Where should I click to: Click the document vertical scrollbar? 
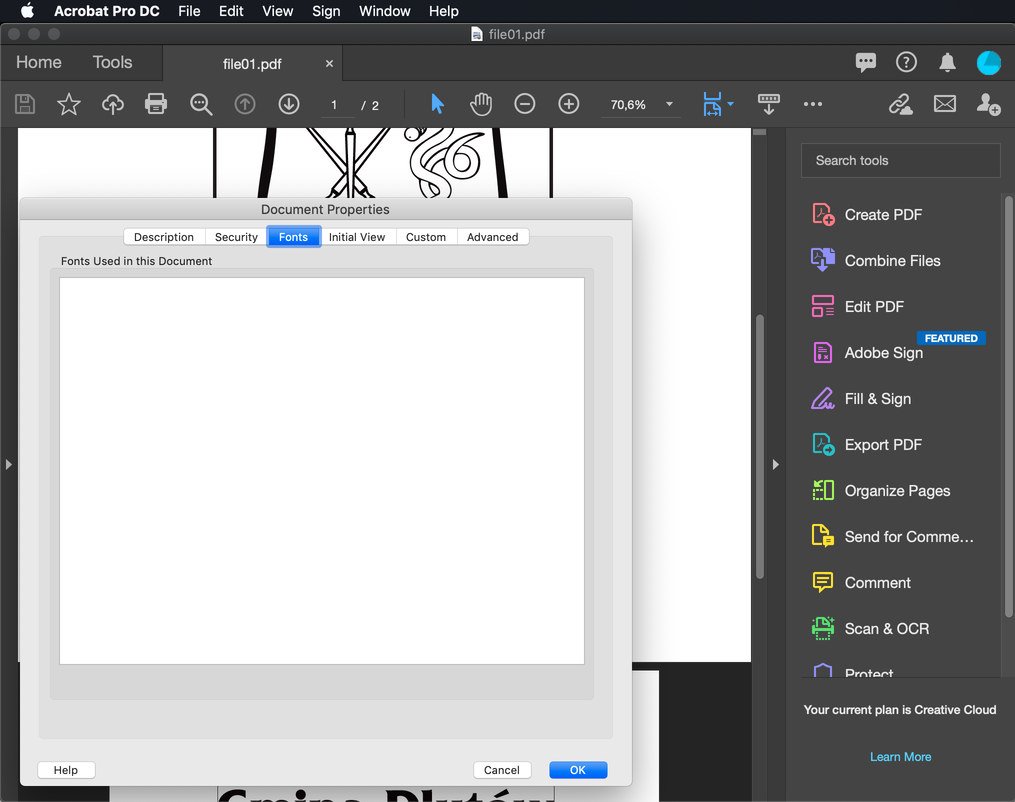tap(760, 447)
